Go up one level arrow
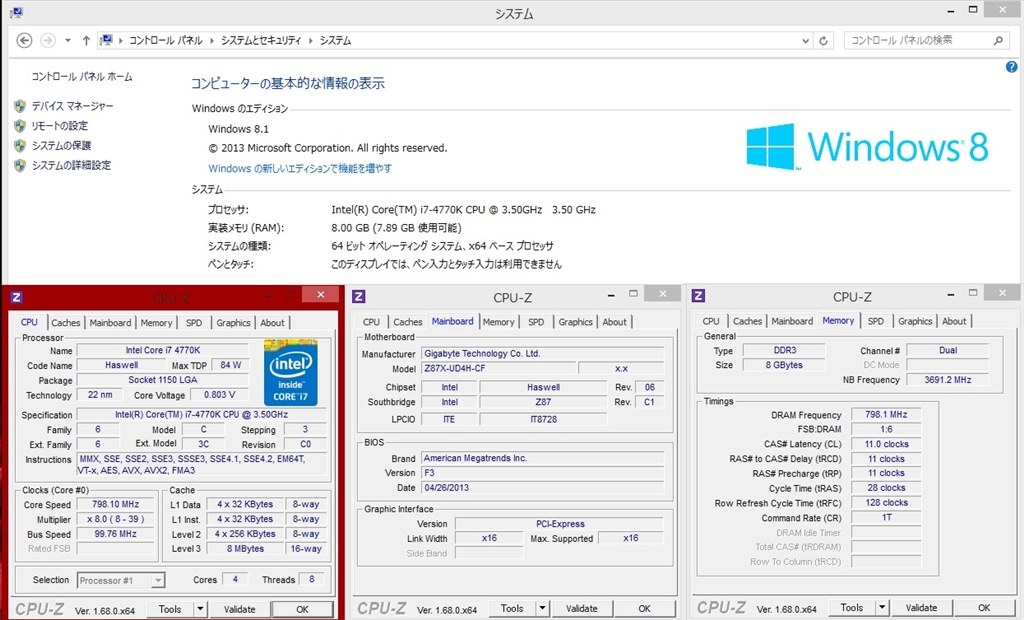Viewport: 1024px width, 620px height. click(86, 41)
